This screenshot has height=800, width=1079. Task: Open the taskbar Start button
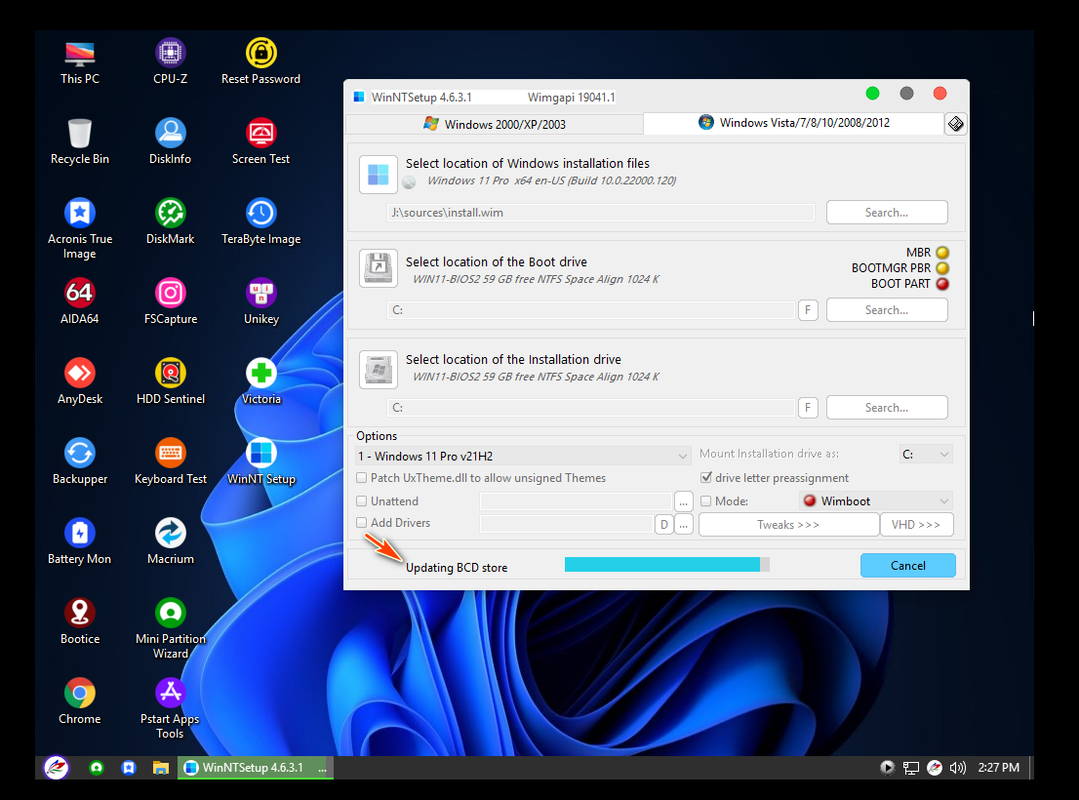56,768
